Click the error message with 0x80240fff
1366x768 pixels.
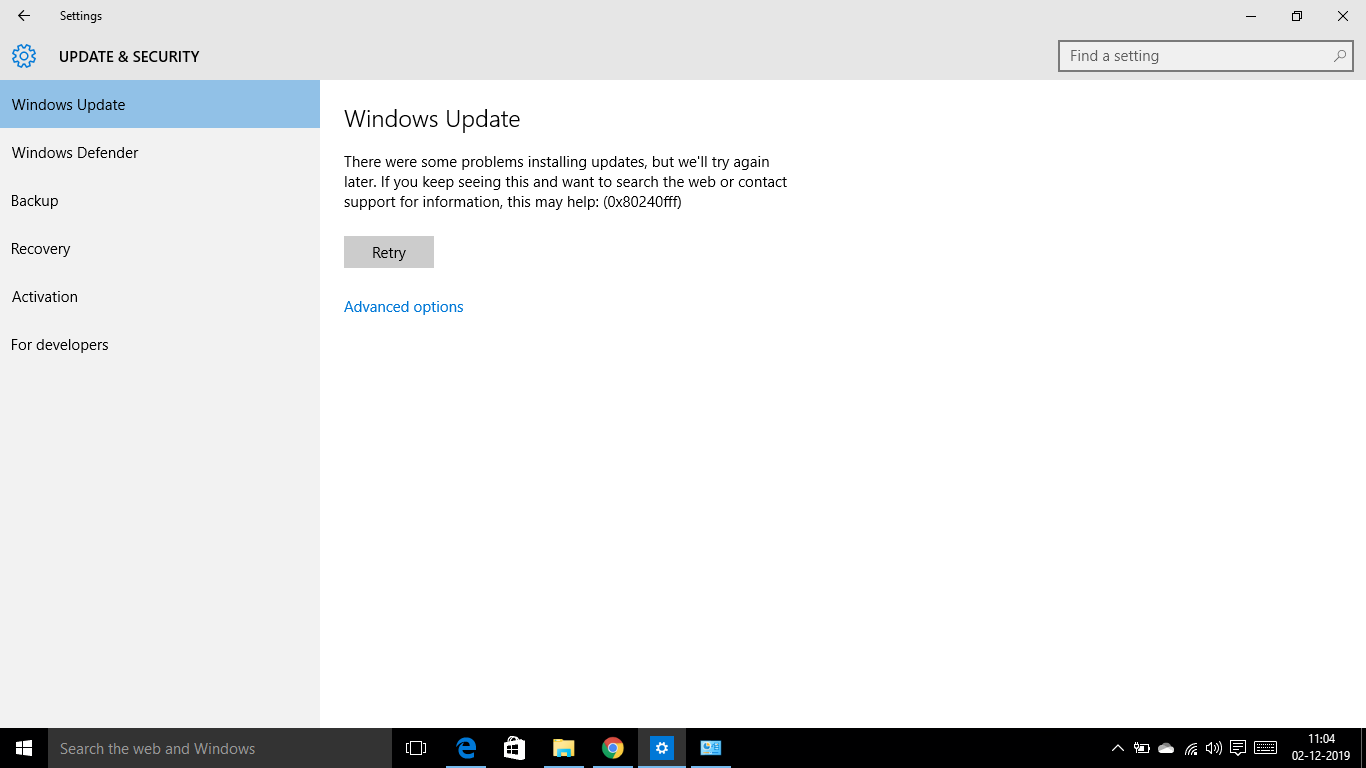(565, 182)
